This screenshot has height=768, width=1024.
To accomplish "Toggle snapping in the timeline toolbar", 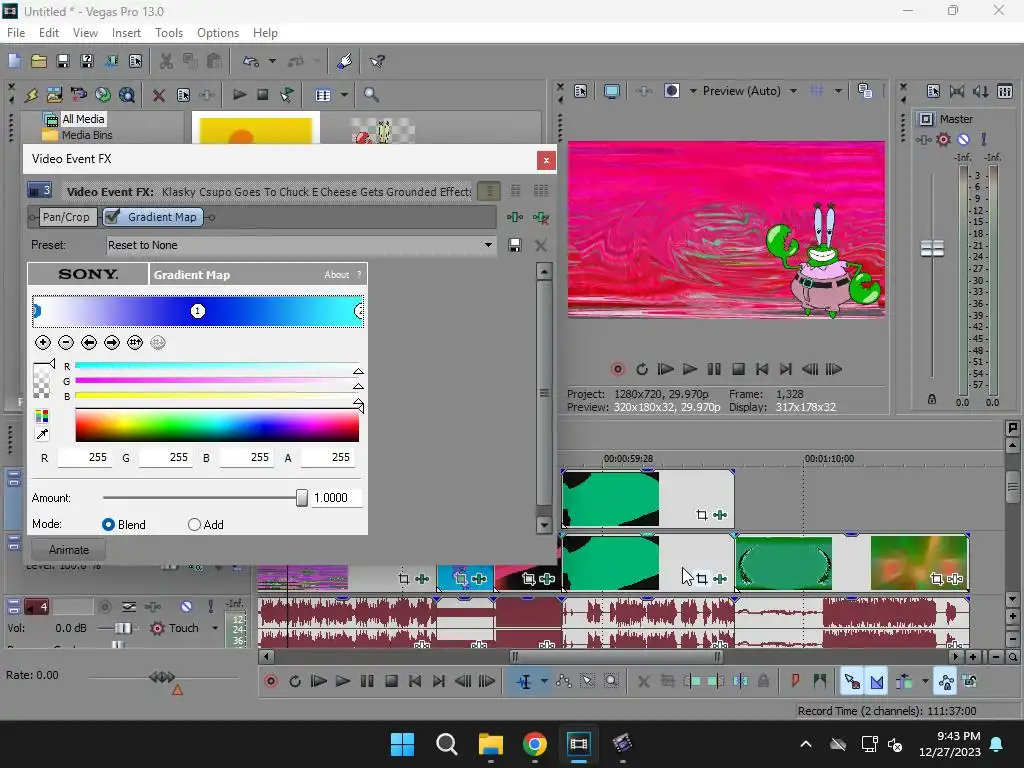I will (x=852, y=682).
